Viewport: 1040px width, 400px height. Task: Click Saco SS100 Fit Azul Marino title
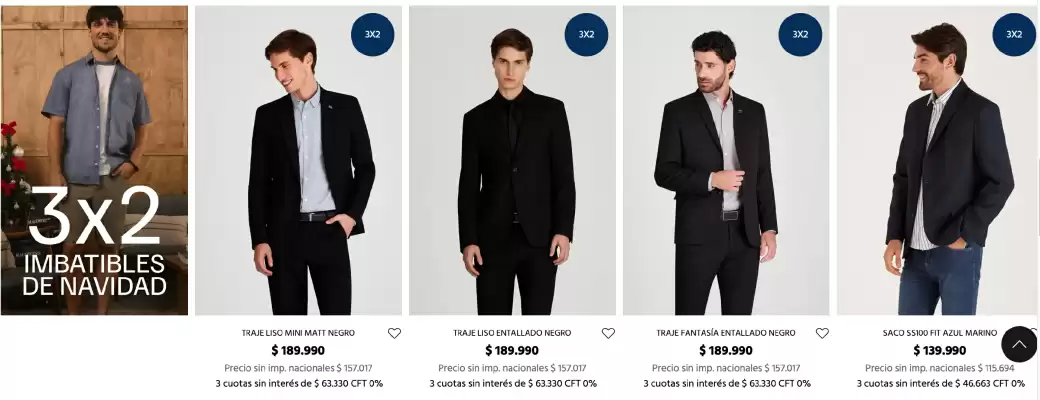tap(940, 333)
